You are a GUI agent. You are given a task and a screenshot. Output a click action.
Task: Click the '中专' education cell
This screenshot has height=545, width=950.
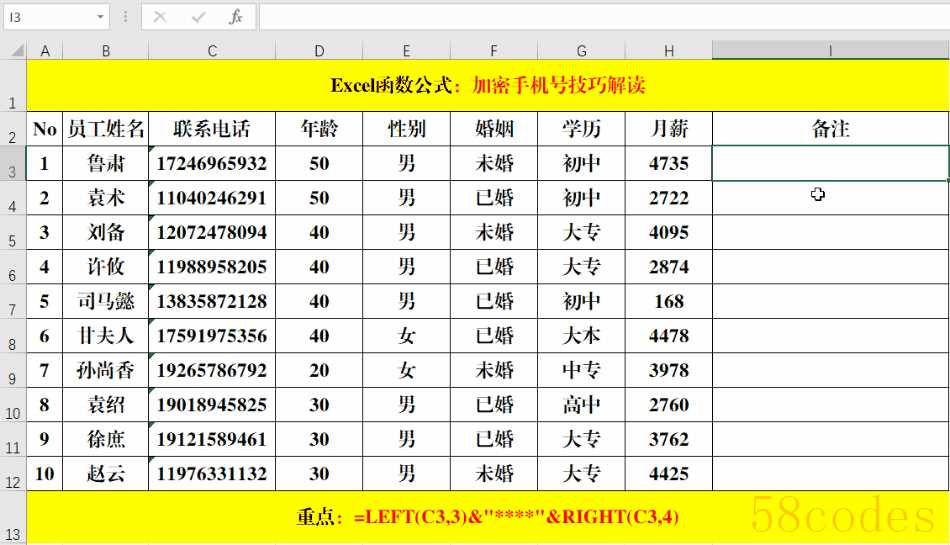pyautogui.click(x=581, y=370)
